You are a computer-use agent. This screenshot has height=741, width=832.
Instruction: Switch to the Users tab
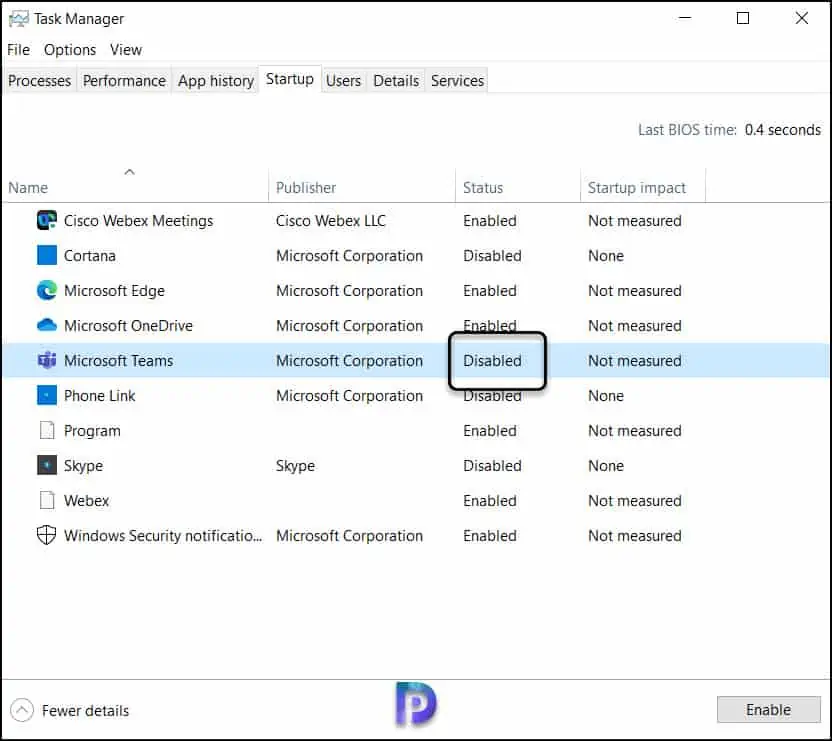coord(343,81)
